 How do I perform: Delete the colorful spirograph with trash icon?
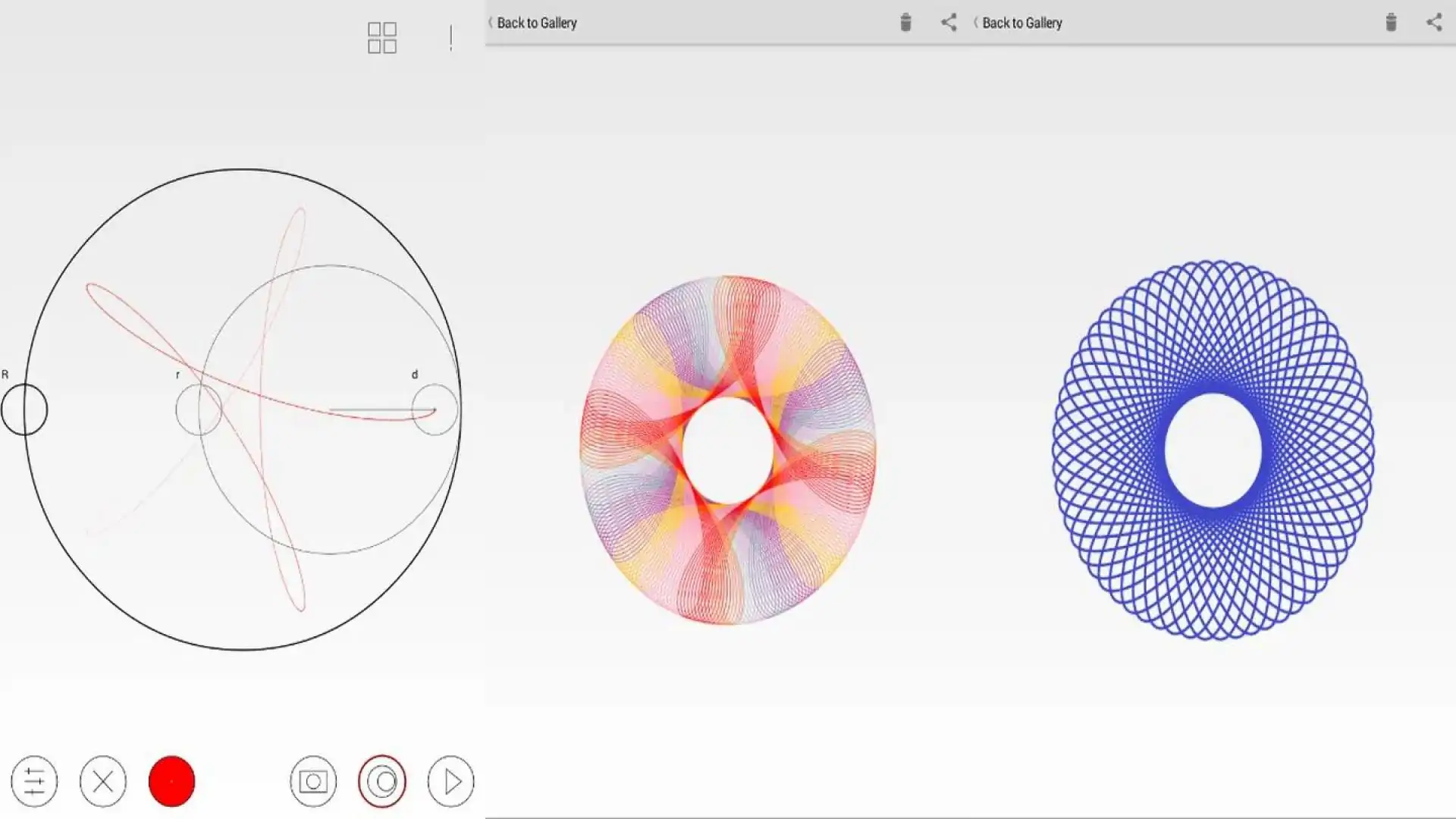coord(905,22)
